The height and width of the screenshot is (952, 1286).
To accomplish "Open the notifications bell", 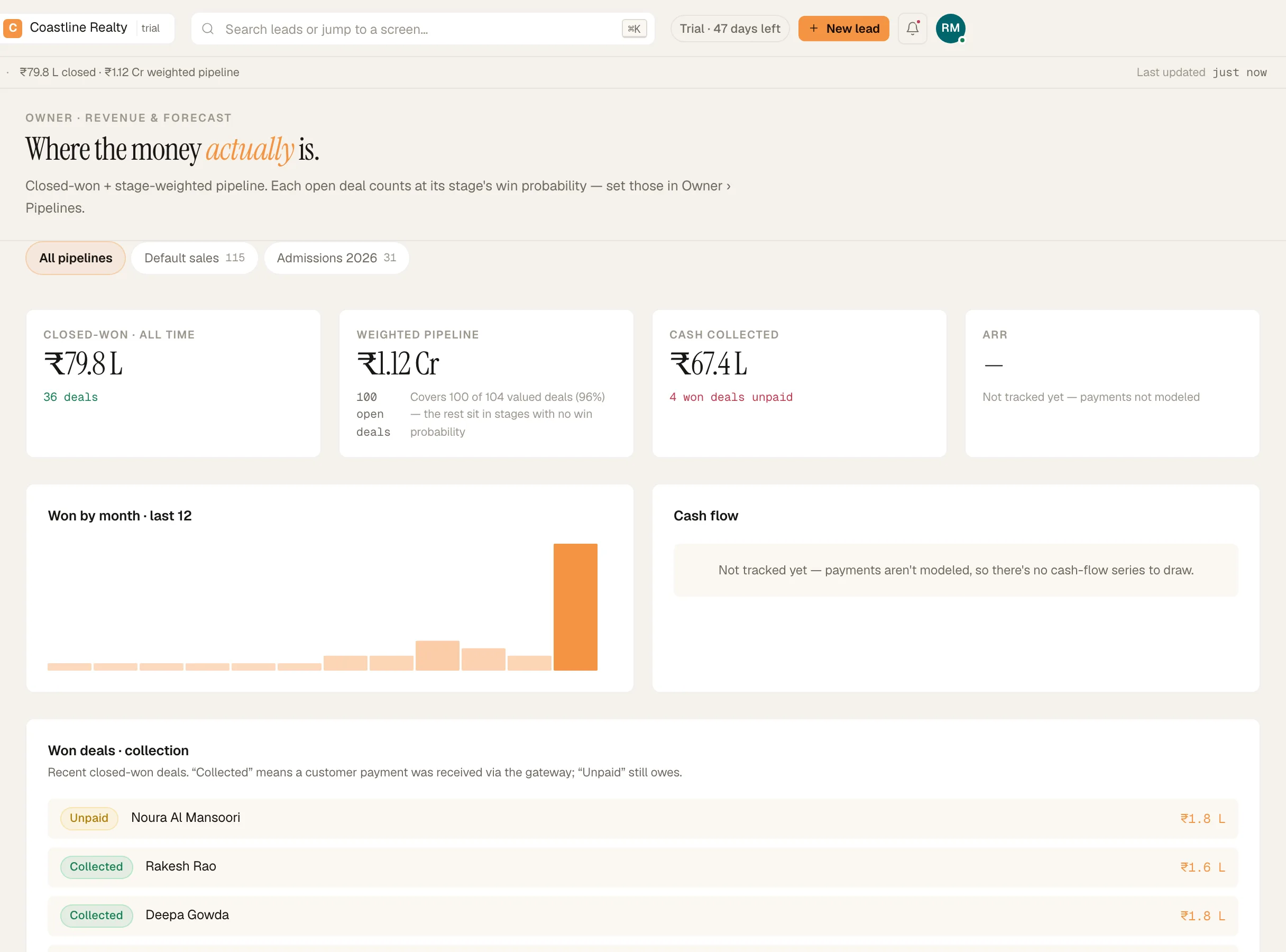I will pos(912,28).
